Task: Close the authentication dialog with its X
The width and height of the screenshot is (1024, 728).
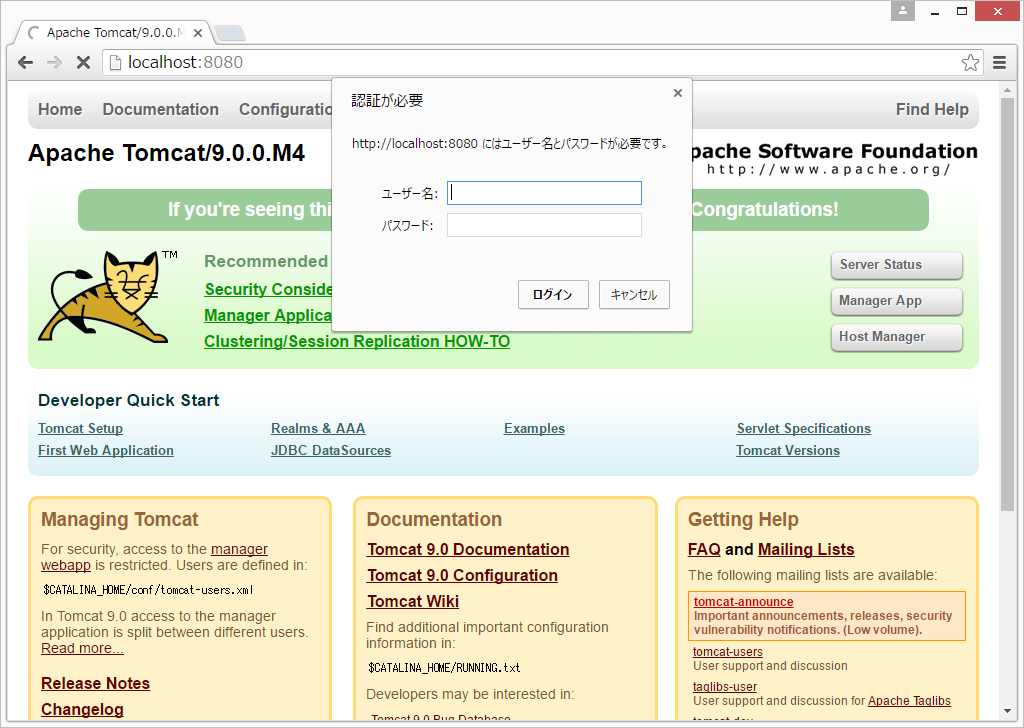Action: click(x=678, y=92)
